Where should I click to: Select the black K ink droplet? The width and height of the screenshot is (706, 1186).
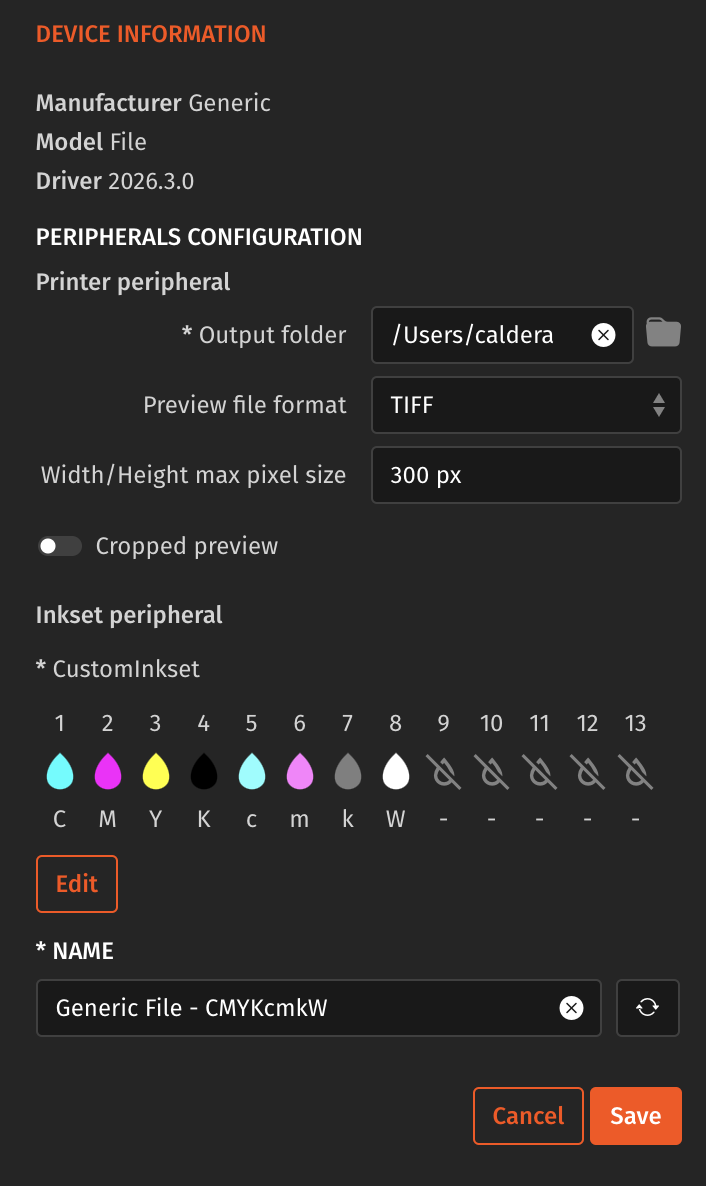203,770
